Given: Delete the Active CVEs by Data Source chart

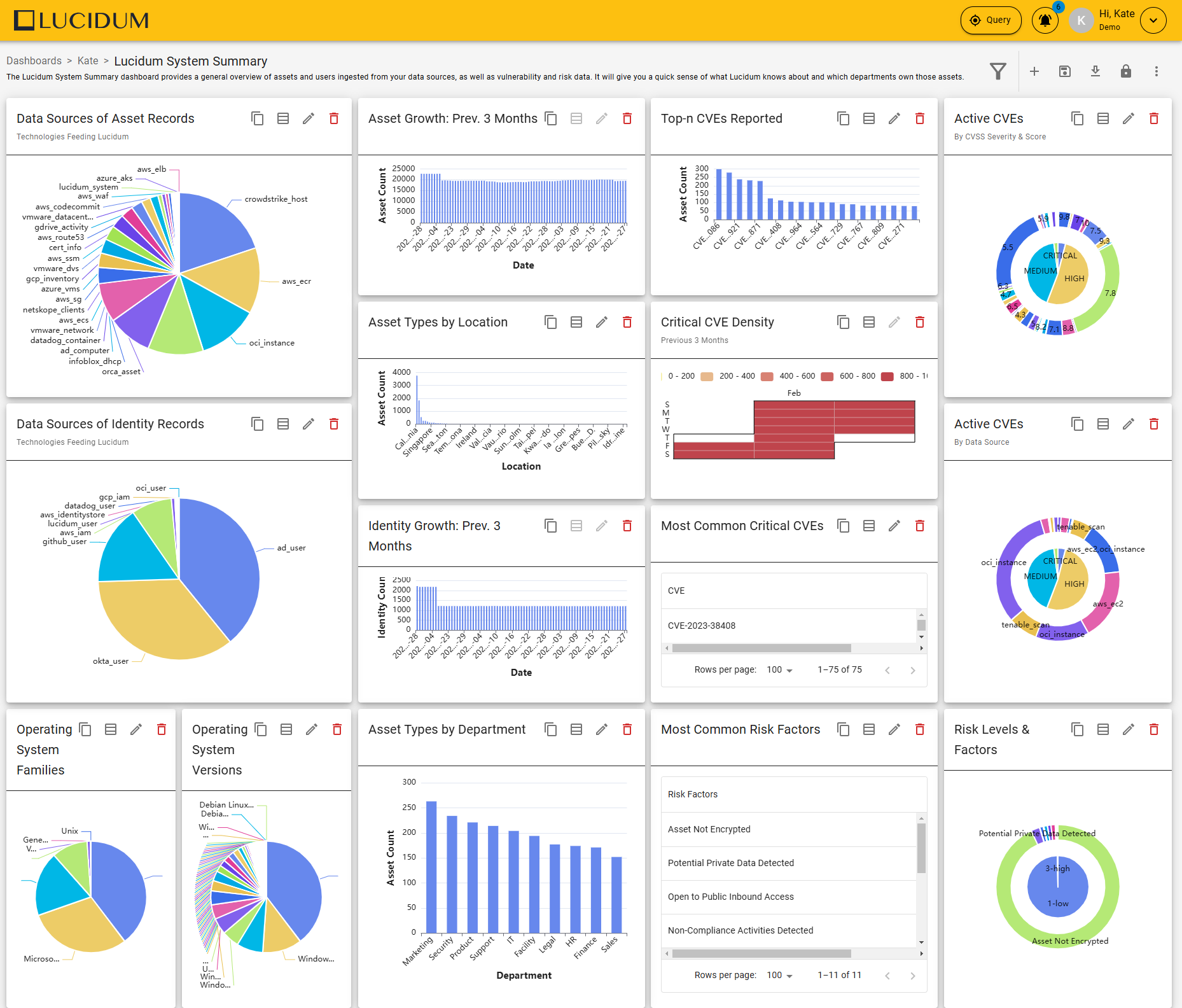Looking at the screenshot, I should point(1154,424).
